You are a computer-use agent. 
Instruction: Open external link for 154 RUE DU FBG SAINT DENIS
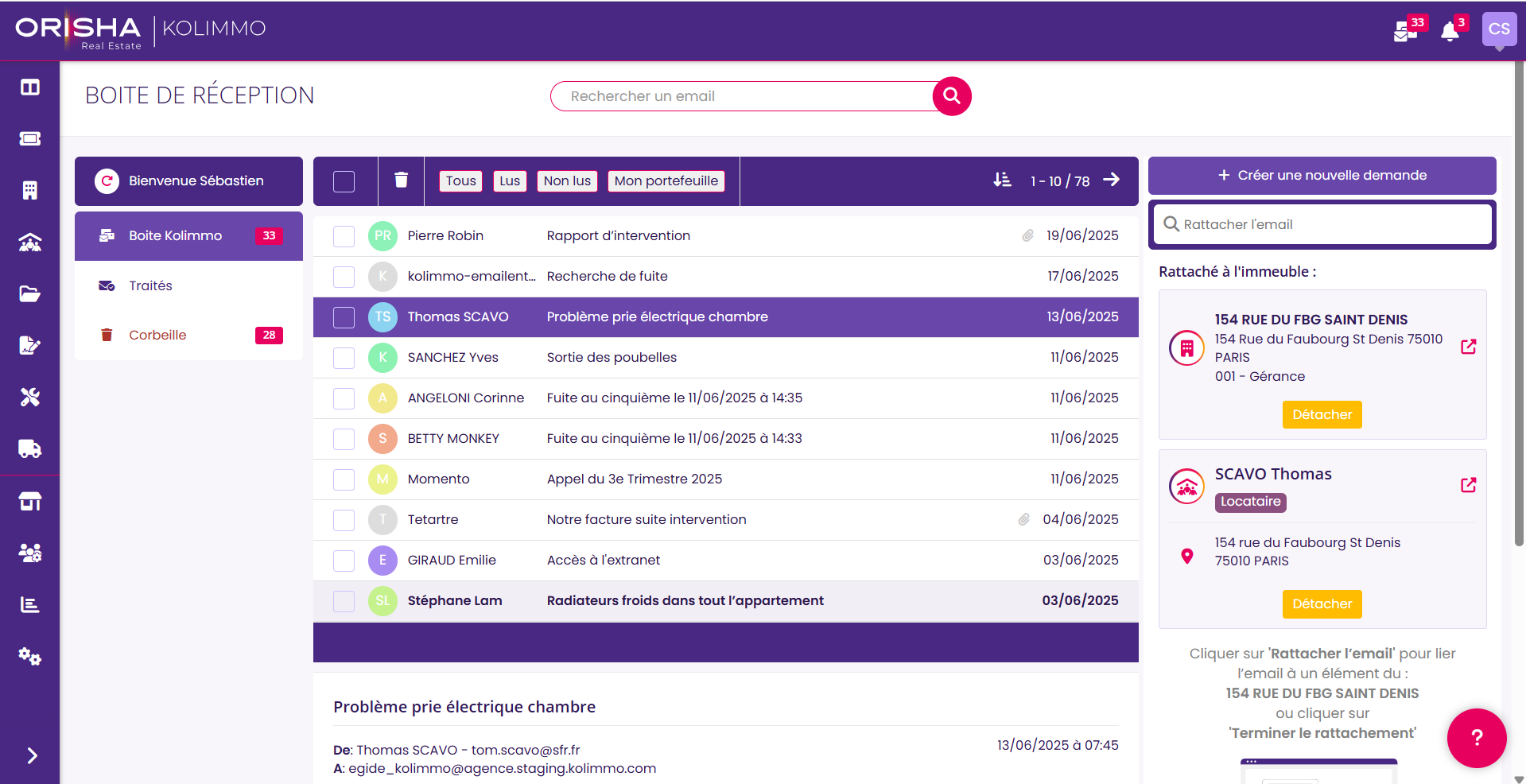1469,347
